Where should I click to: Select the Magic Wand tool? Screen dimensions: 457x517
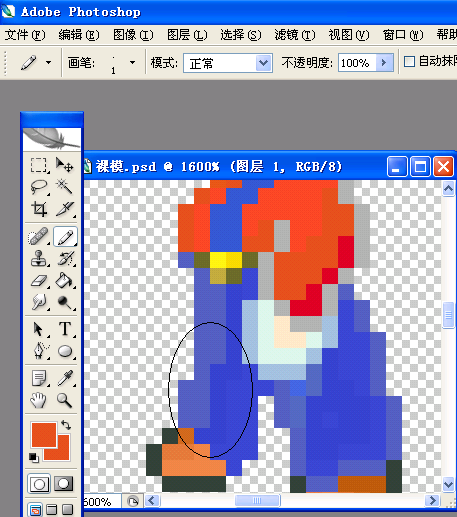(65, 187)
